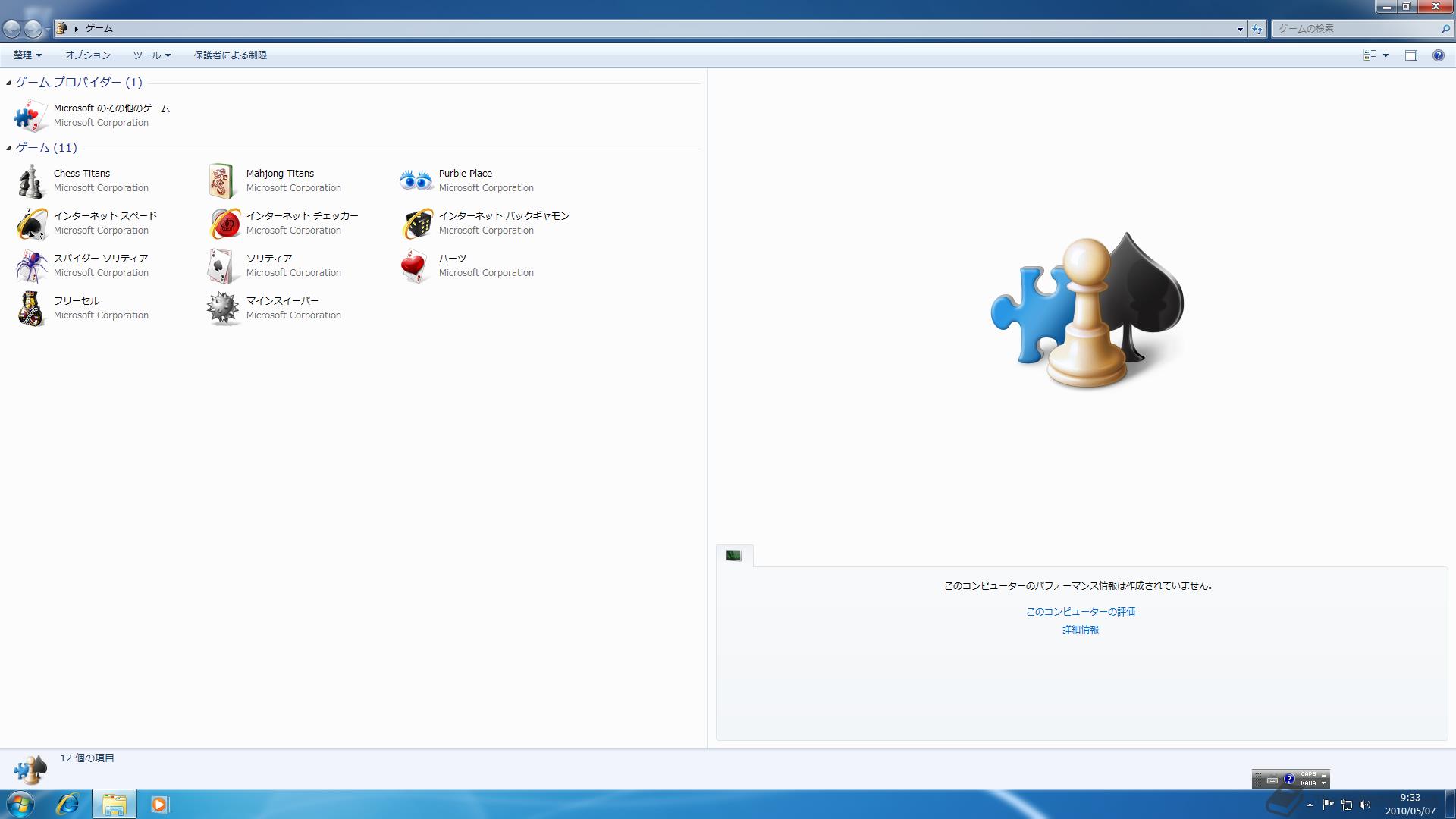This screenshot has height=819, width=1456.
Task: Open the Mahjong Titans game icon
Action: tap(223, 181)
